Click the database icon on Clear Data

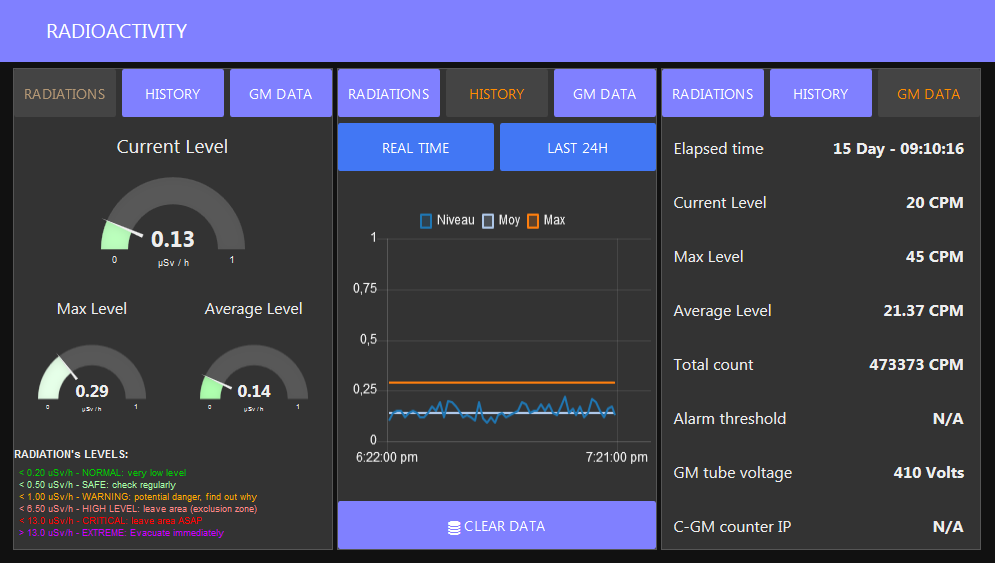[454, 527]
